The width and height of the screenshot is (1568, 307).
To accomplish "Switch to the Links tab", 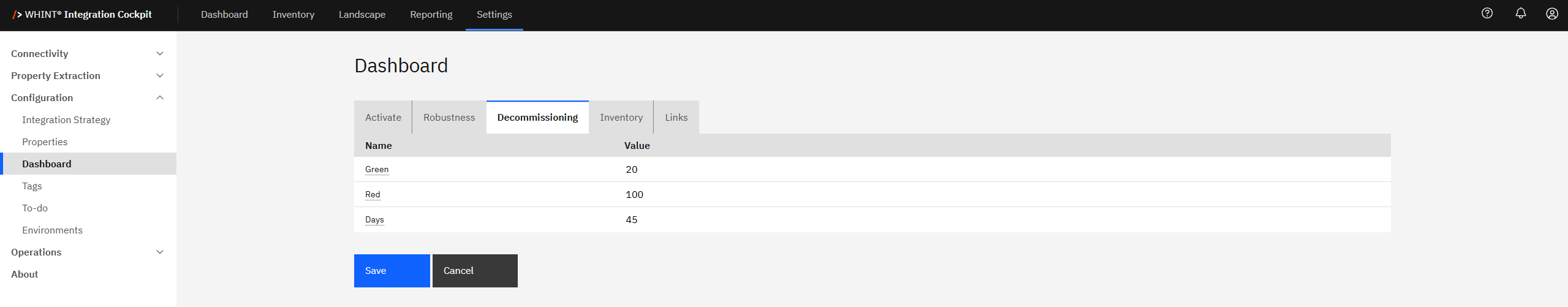I will (x=676, y=118).
